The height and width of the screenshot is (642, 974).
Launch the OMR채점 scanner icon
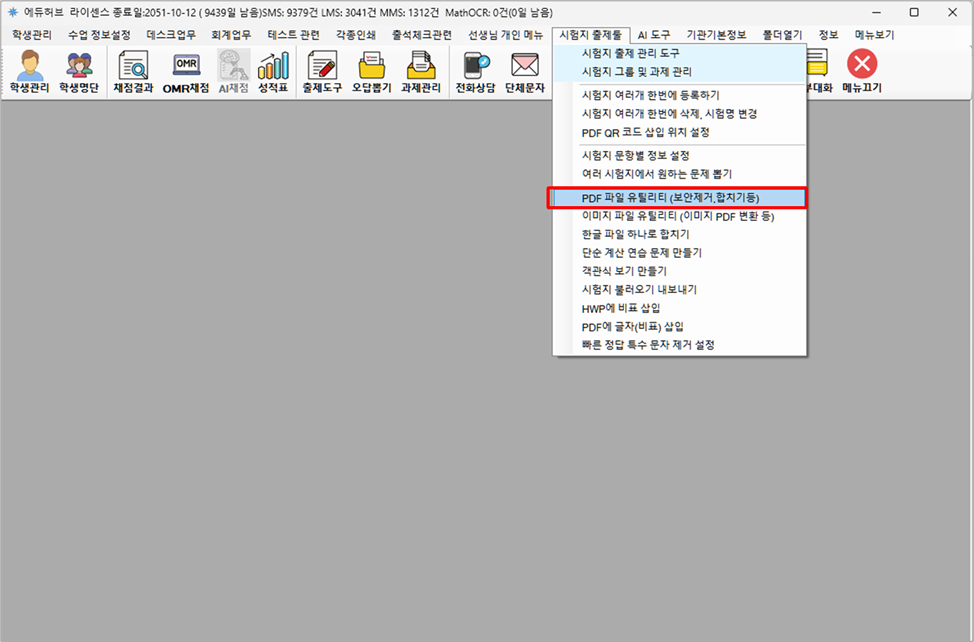point(186,70)
